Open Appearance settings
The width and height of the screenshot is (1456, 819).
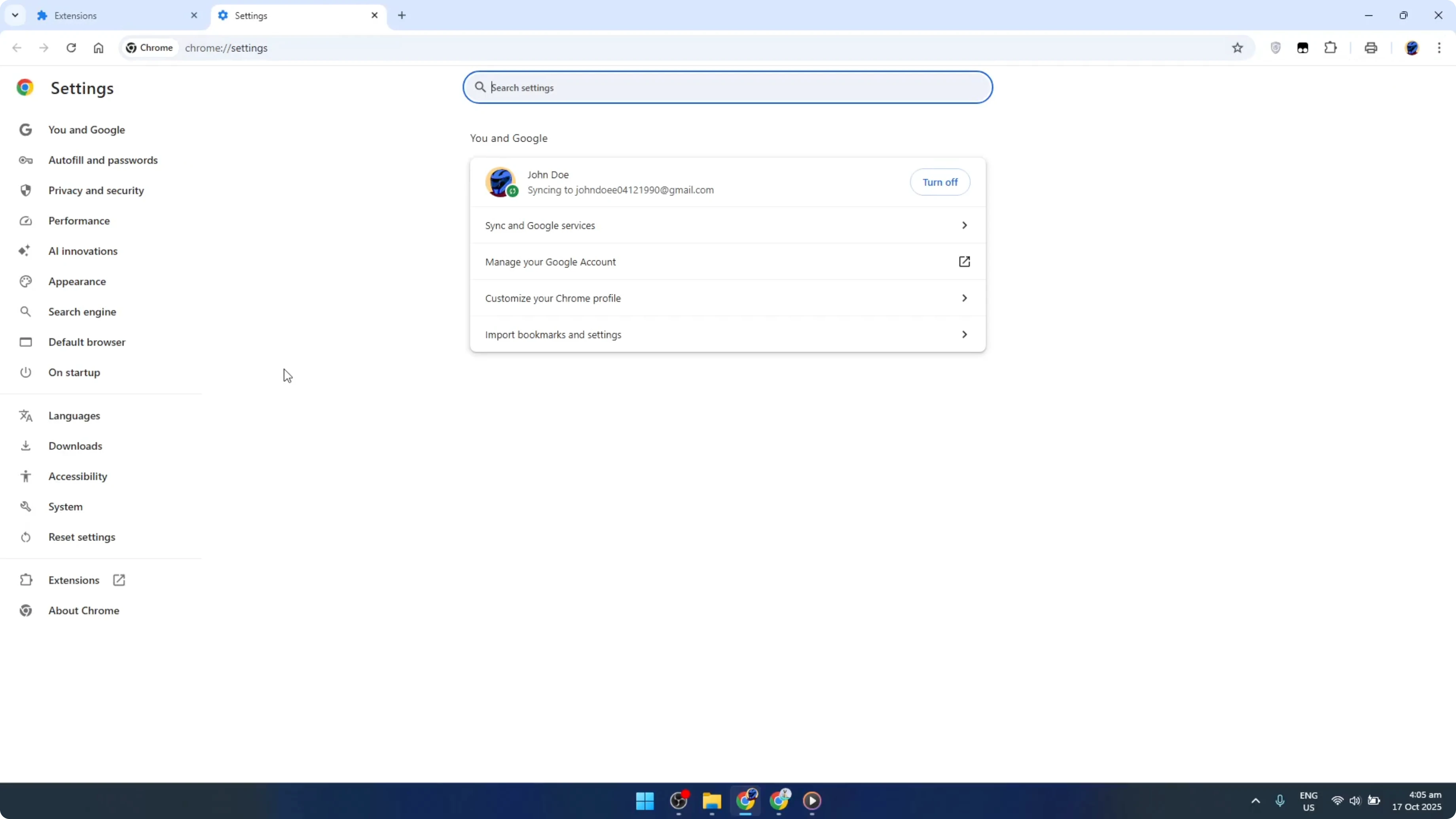coord(77,281)
